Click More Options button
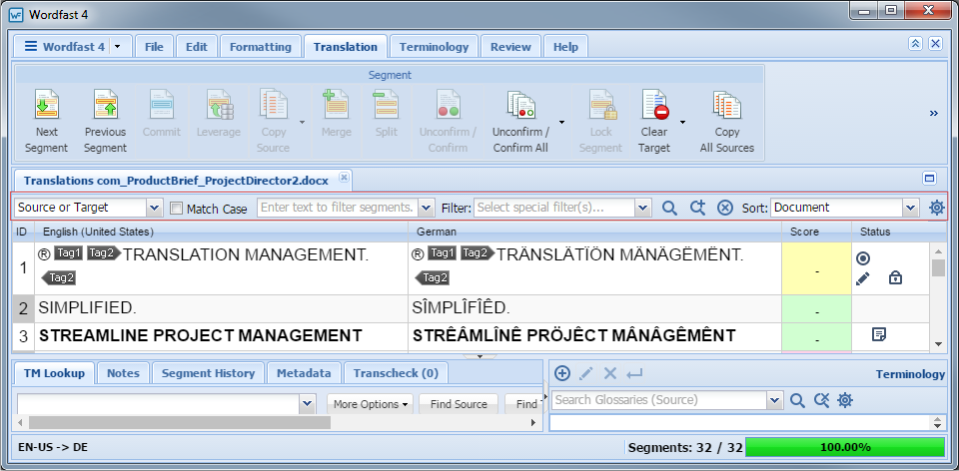The height and width of the screenshot is (471, 959). [x=371, y=404]
